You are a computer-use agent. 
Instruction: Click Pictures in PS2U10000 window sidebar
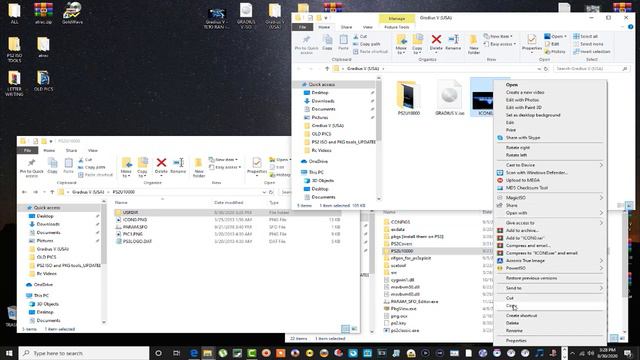point(45,240)
